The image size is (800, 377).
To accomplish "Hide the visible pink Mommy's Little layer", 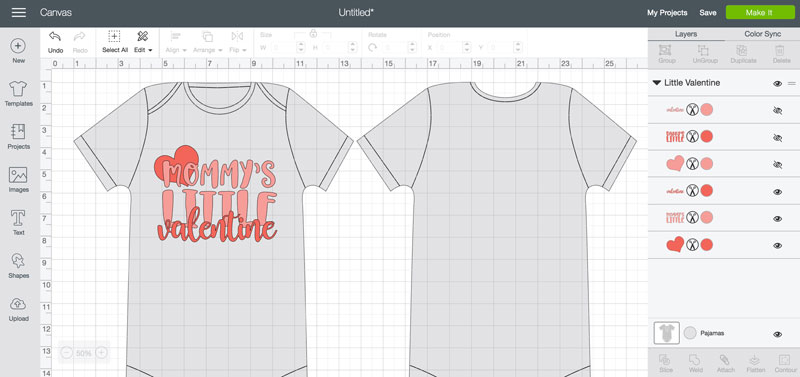I will pyautogui.click(x=778, y=219).
